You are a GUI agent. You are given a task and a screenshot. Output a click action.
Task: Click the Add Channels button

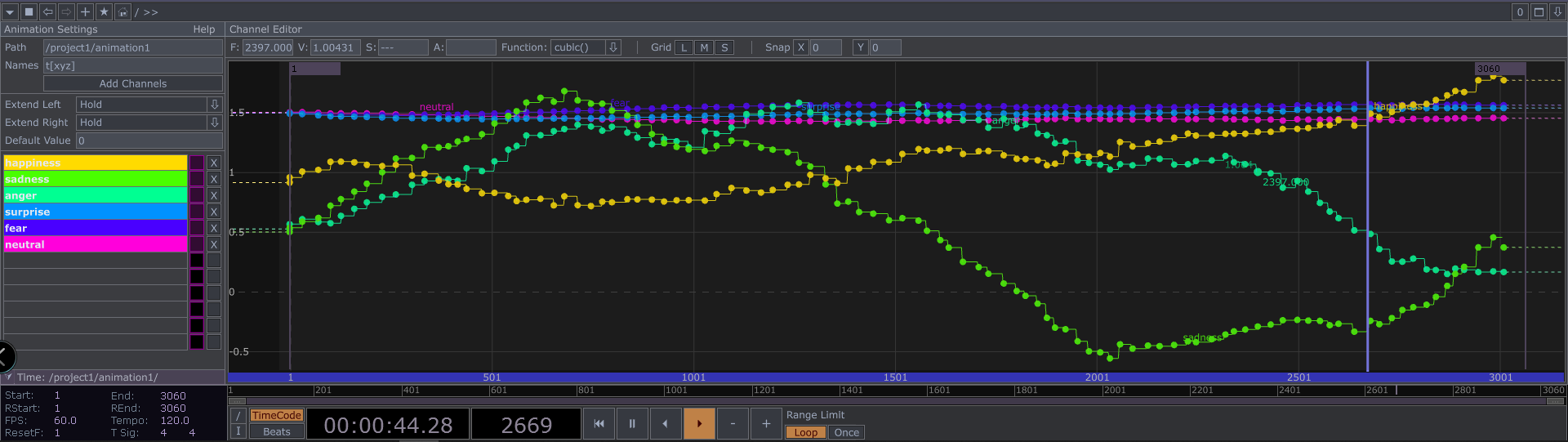point(133,83)
